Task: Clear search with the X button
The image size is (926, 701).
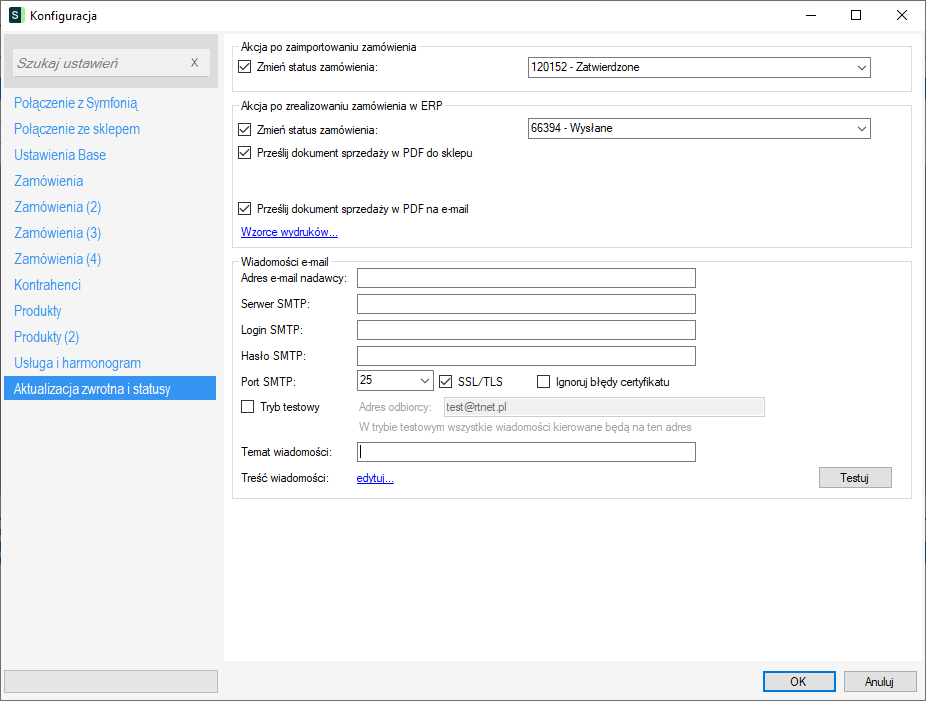Action: coord(195,63)
